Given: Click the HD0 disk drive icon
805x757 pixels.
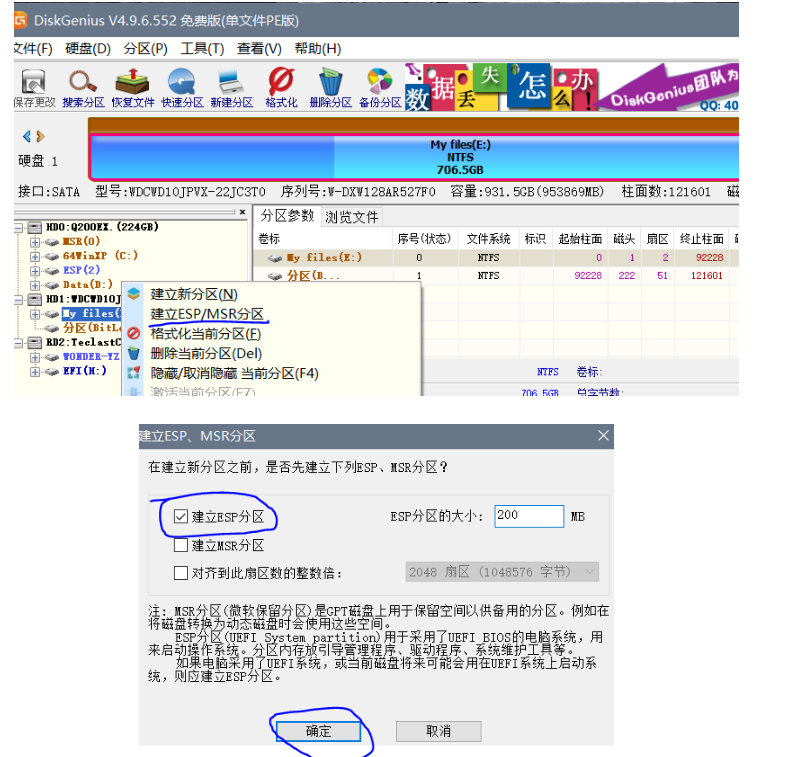Looking at the screenshot, I should click(34, 227).
